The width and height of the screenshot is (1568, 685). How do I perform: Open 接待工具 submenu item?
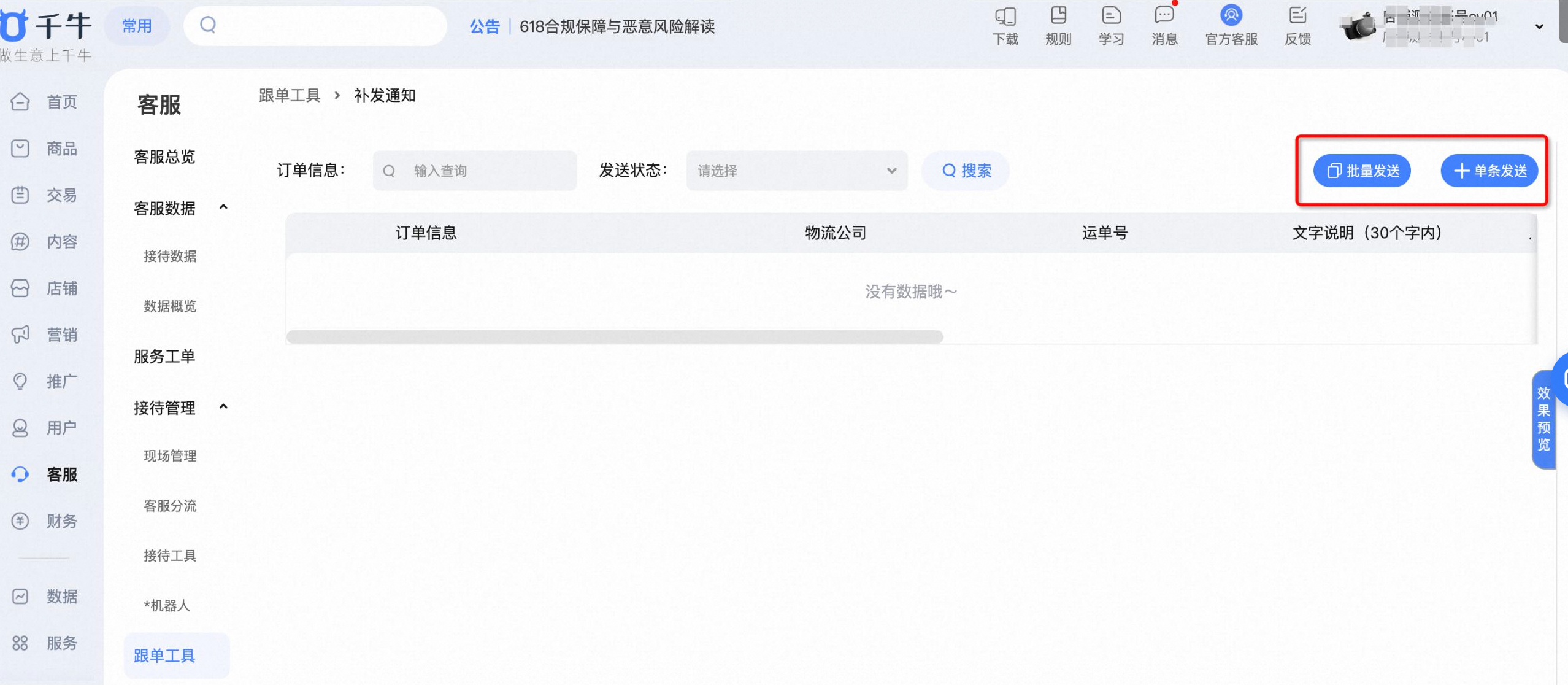[170, 555]
